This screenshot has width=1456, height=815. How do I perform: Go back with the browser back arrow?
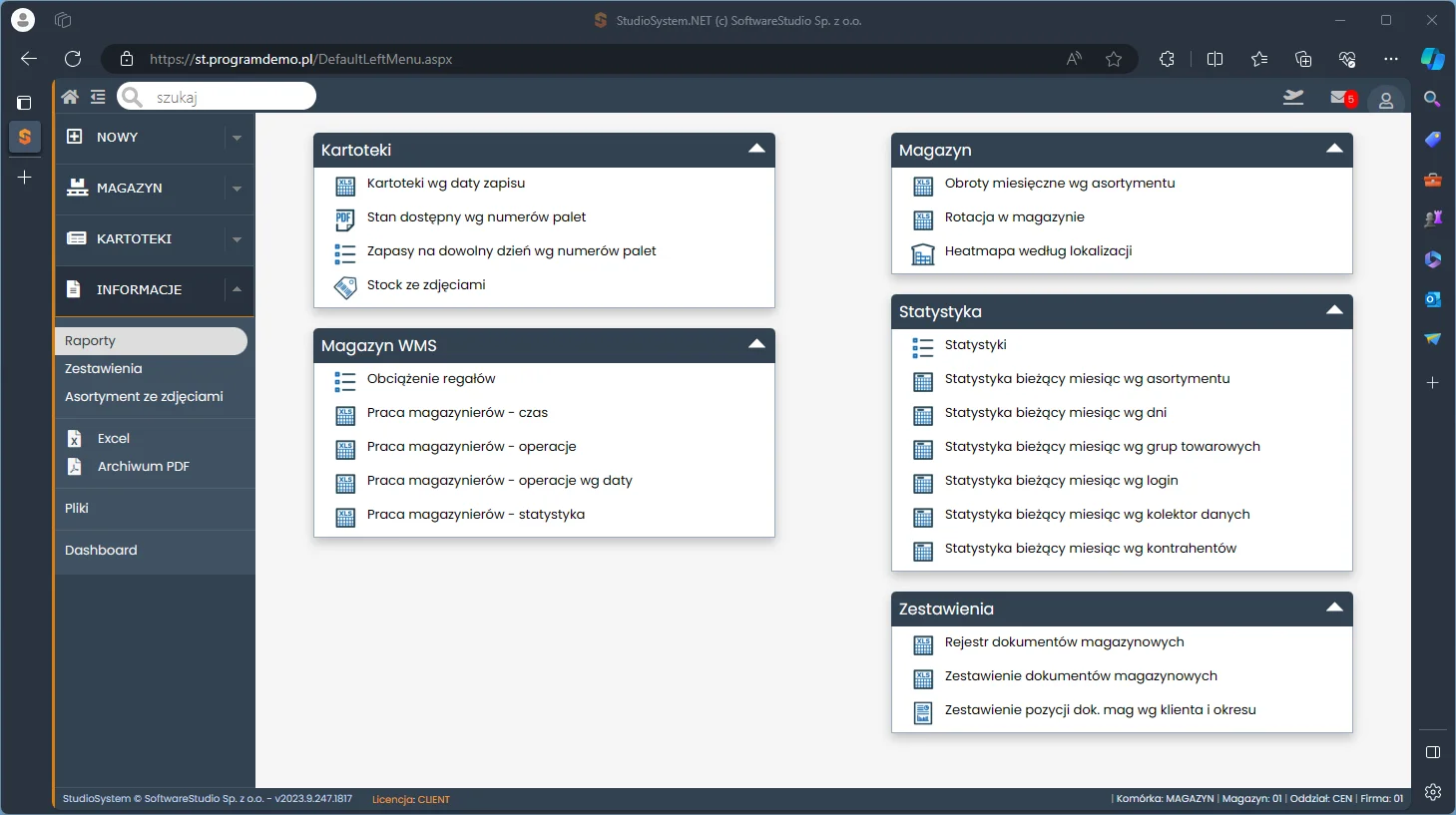point(29,59)
